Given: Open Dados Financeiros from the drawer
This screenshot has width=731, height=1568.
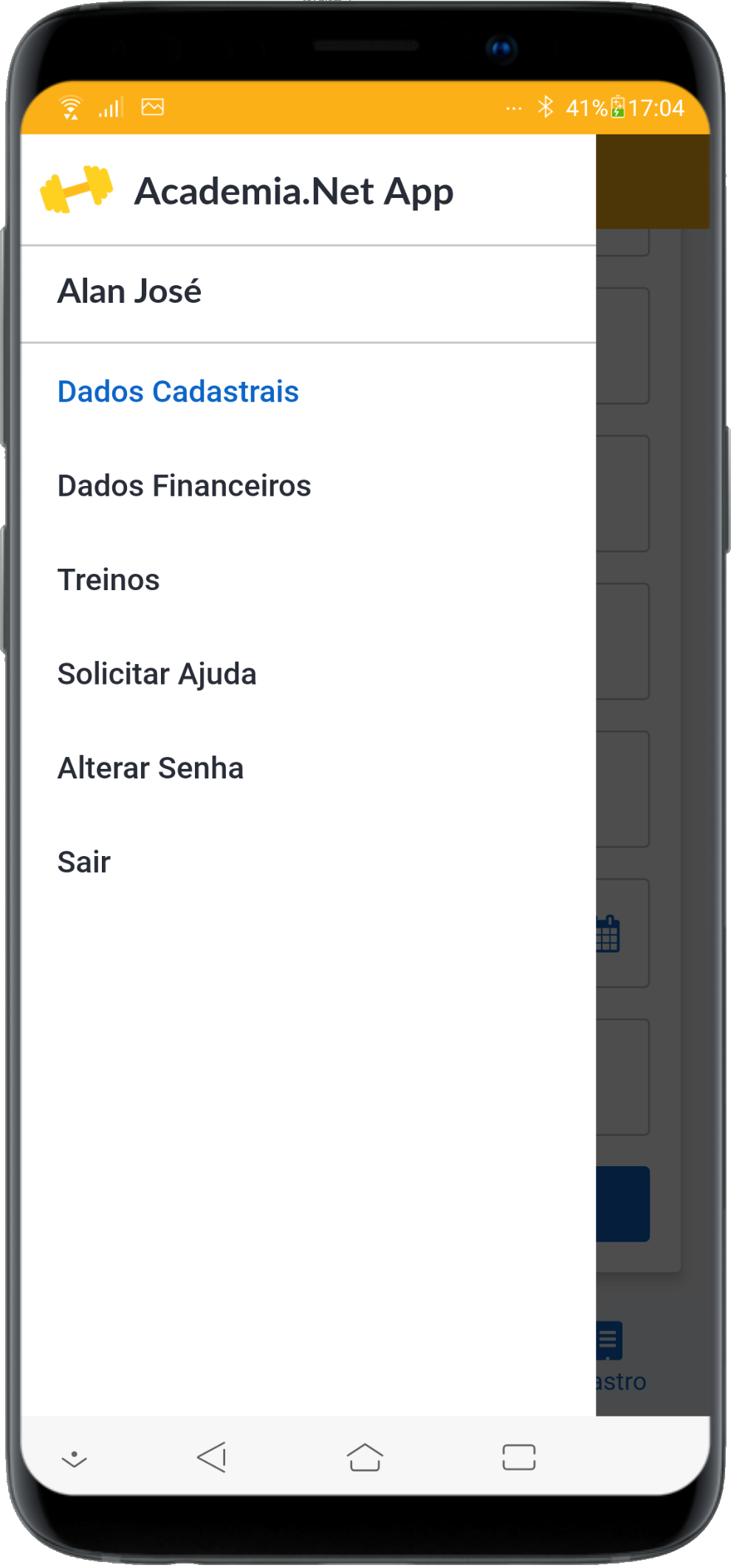Looking at the screenshot, I should click(184, 486).
